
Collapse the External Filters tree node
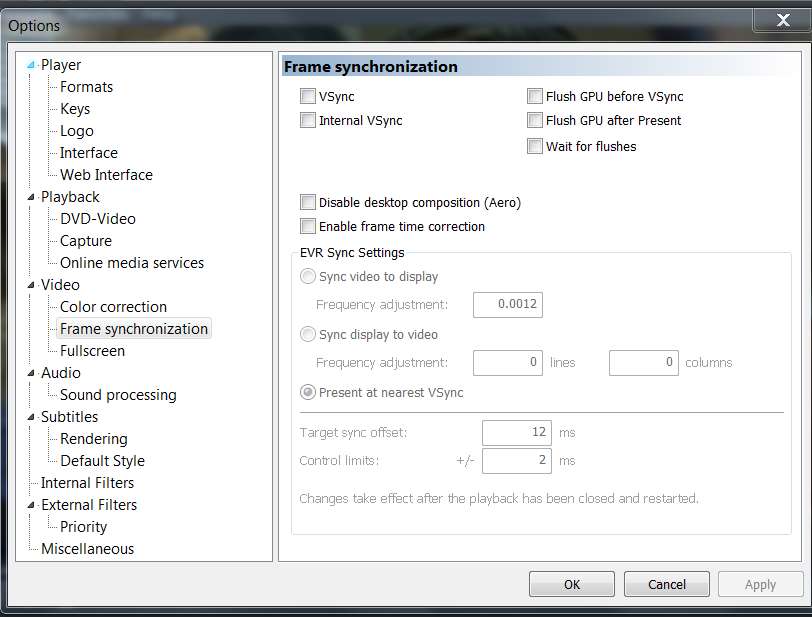[x=31, y=505]
